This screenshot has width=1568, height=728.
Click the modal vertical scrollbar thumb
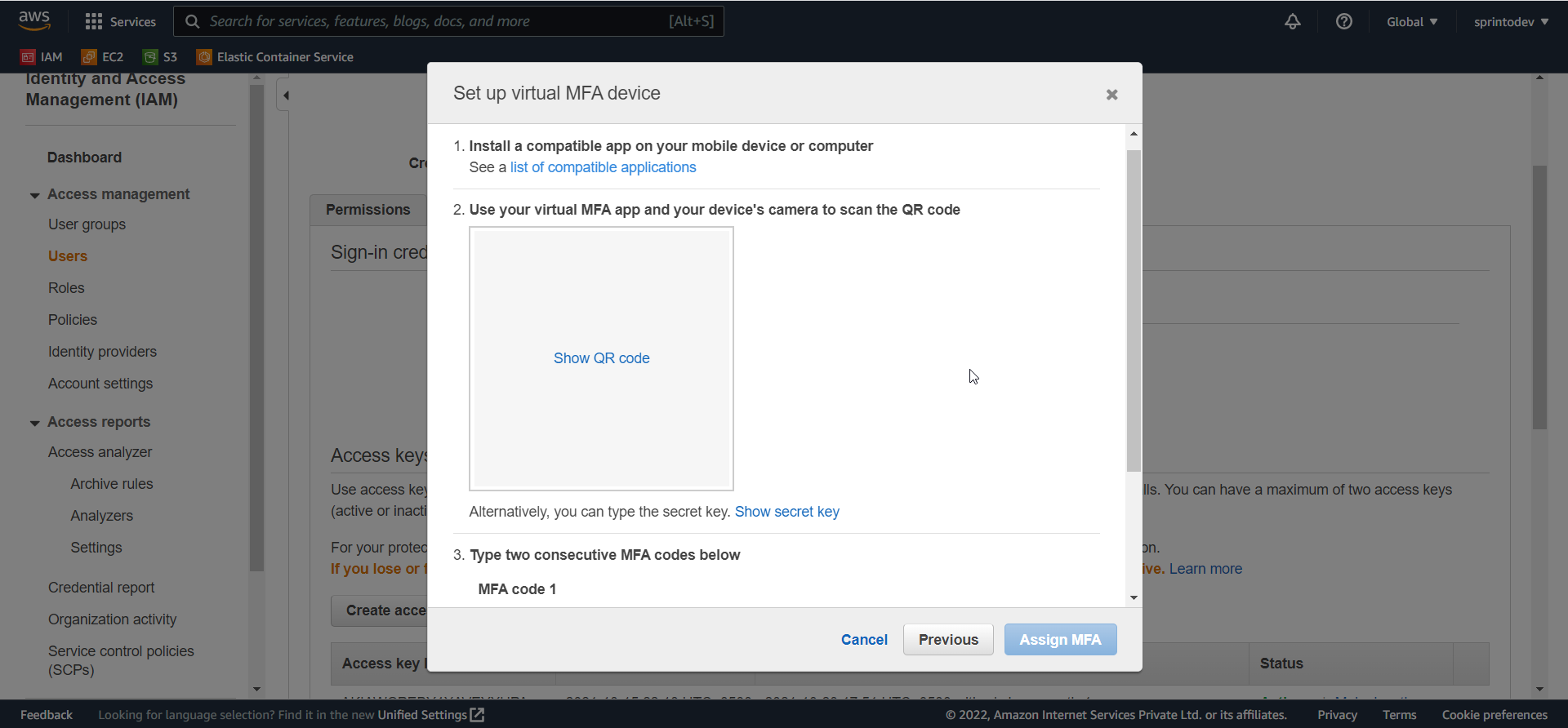(x=1134, y=310)
